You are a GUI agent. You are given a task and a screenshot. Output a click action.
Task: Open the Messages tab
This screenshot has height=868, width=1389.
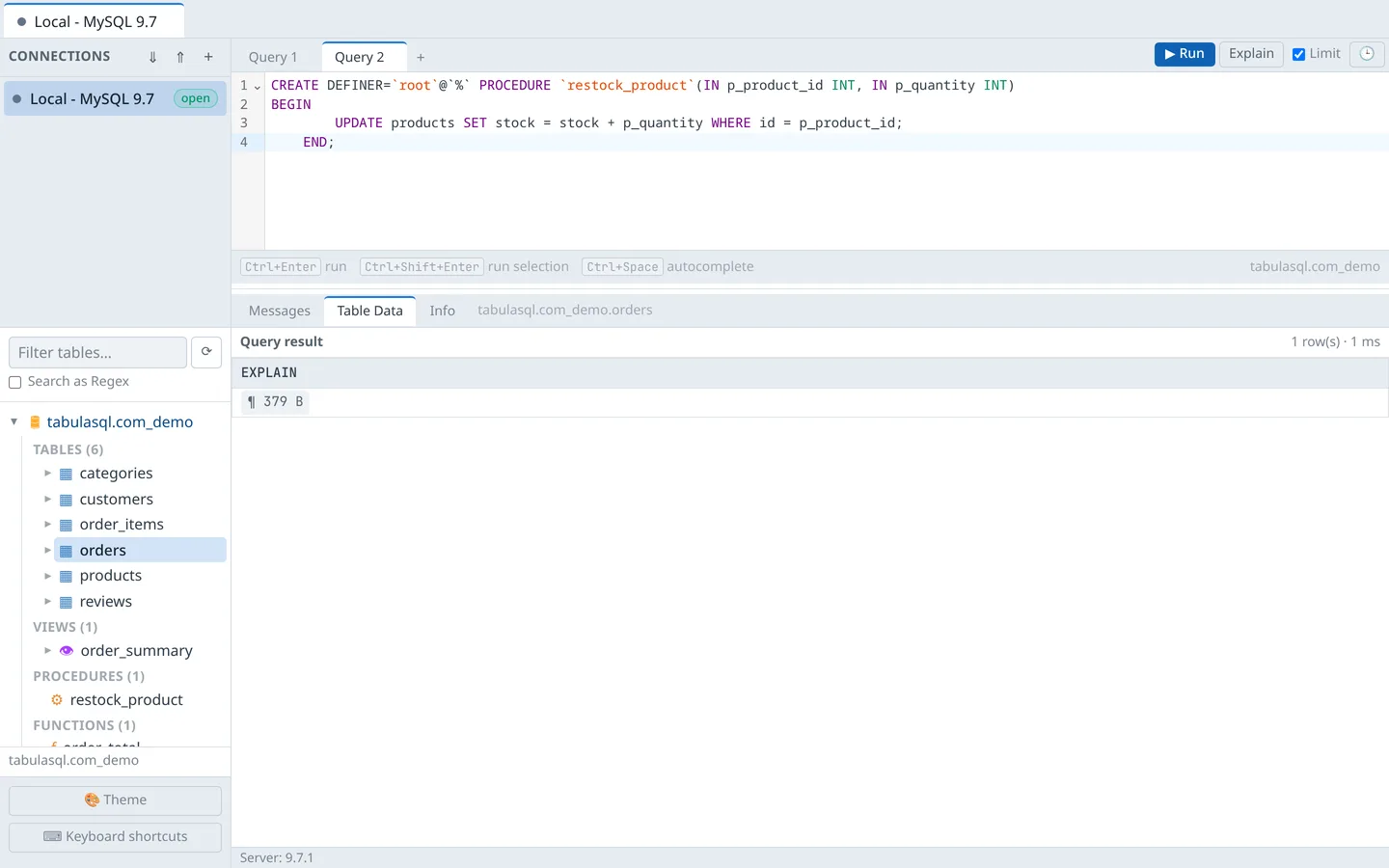click(280, 311)
